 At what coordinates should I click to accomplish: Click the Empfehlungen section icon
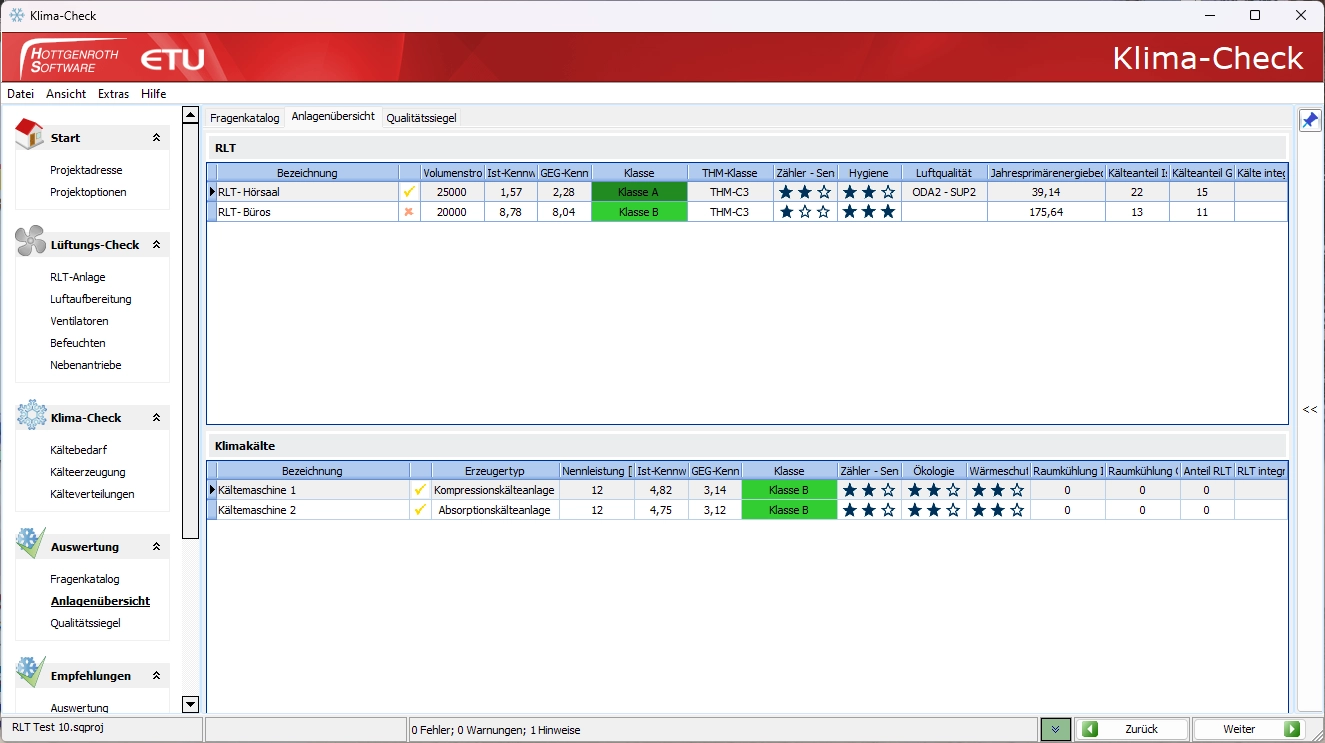[30, 673]
